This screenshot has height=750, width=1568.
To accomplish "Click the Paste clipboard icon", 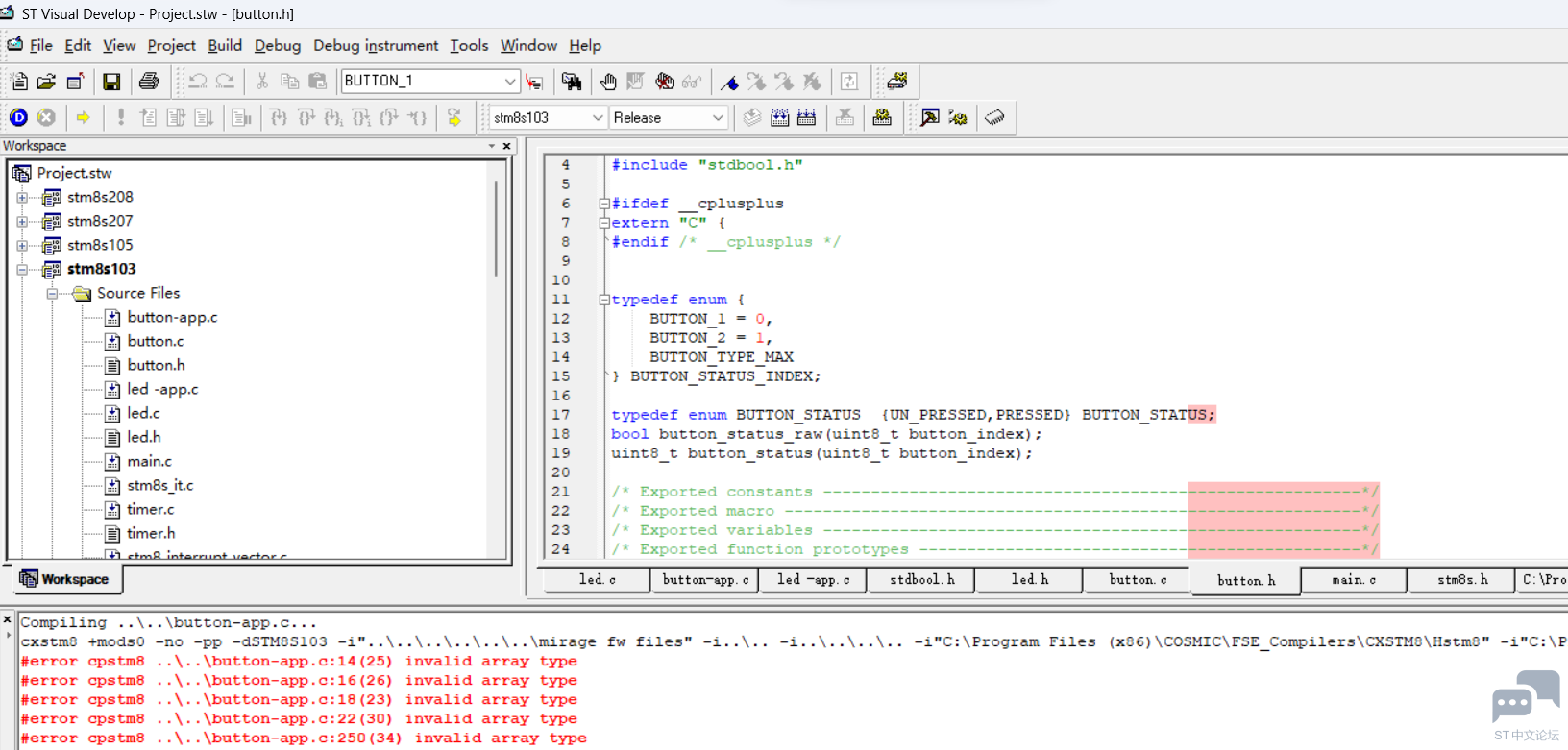I will (317, 82).
